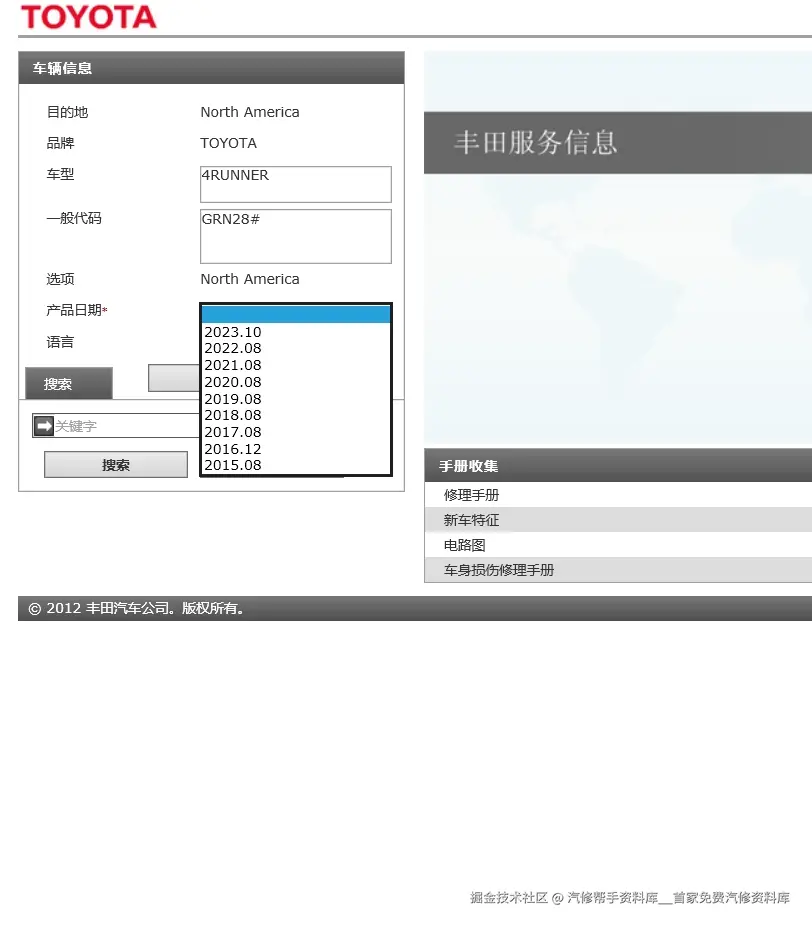Click the 车型 field showing 4RUNNER
The image size is (812, 927).
pos(295,184)
